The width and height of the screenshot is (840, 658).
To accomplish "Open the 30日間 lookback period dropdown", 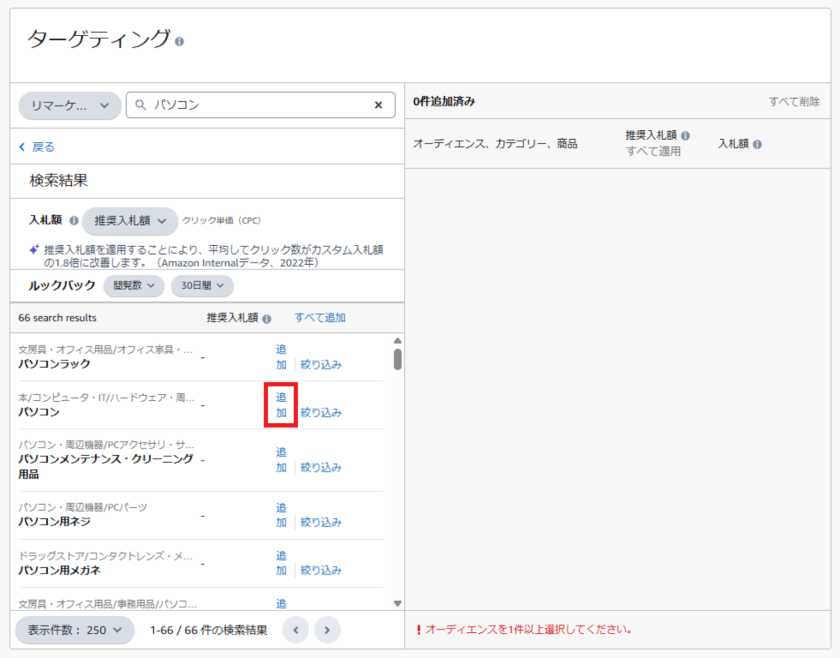I will coord(201,286).
